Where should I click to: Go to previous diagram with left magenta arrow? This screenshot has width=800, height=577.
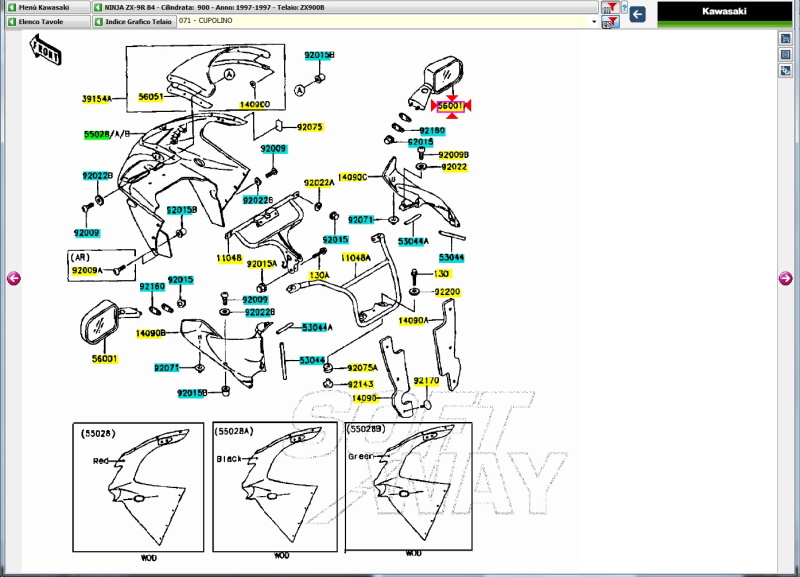click(13, 278)
